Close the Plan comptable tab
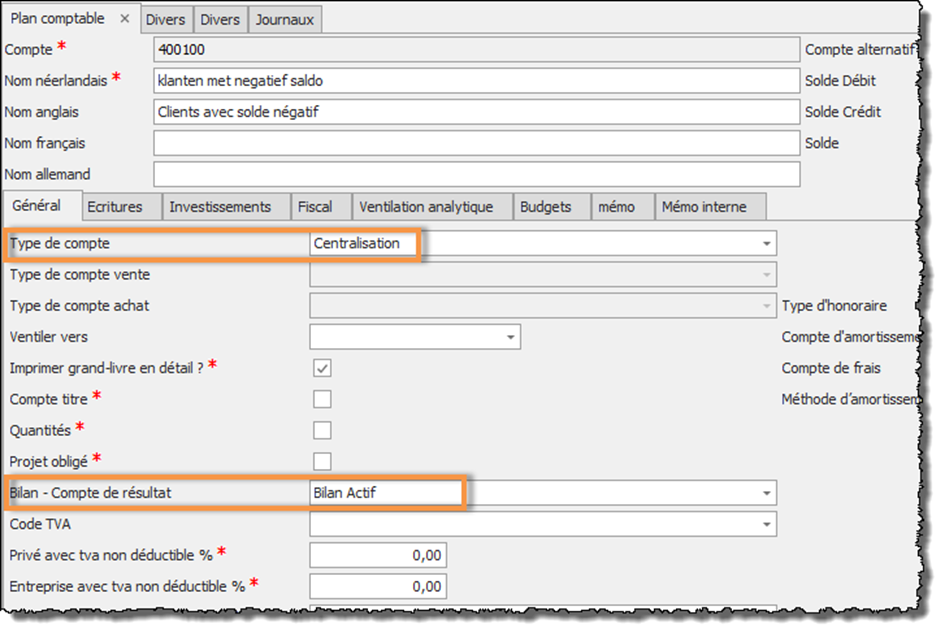This screenshot has height=637, width=945. pyautogui.click(x=124, y=19)
